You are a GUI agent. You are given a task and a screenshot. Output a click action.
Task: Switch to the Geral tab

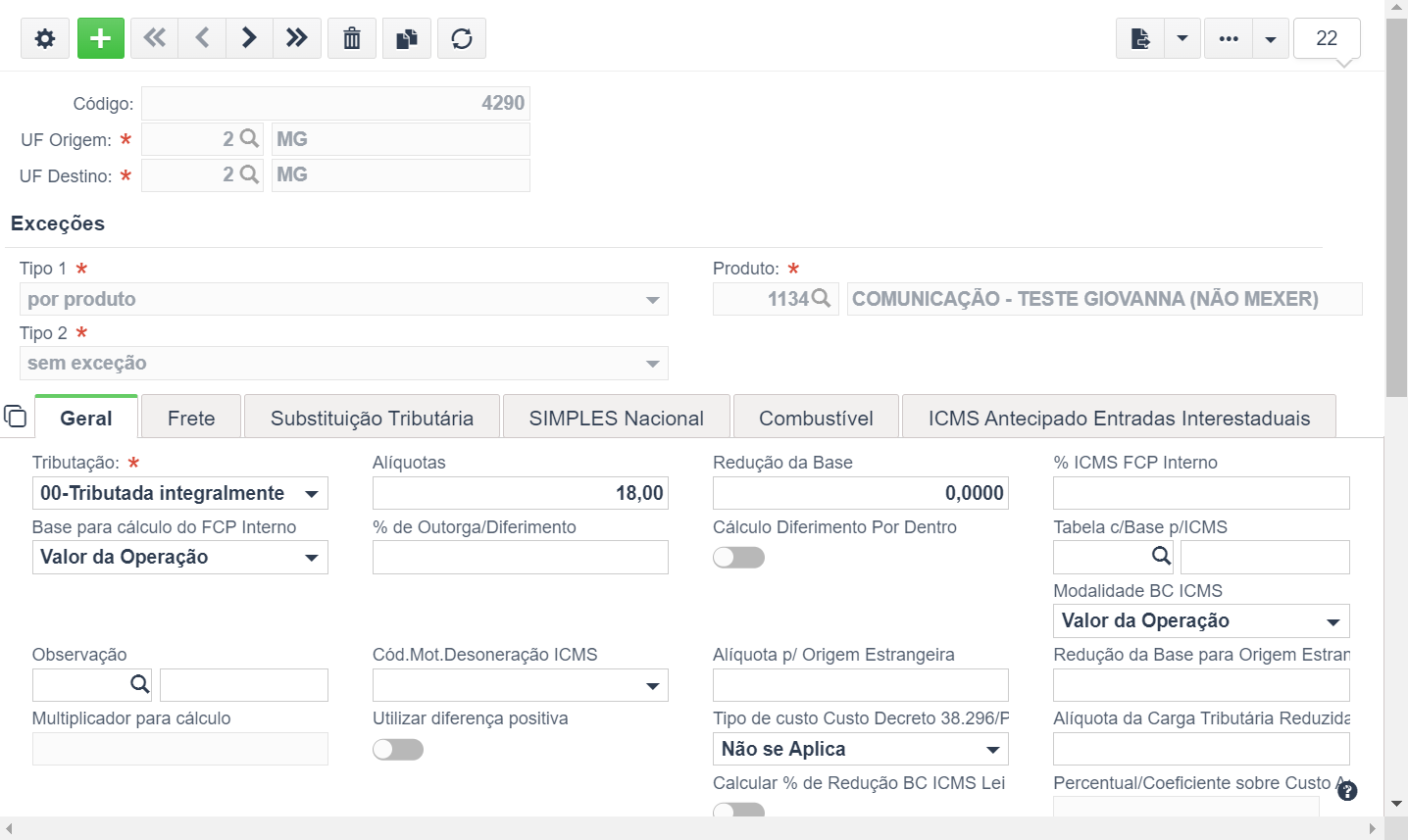[x=86, y=418]
